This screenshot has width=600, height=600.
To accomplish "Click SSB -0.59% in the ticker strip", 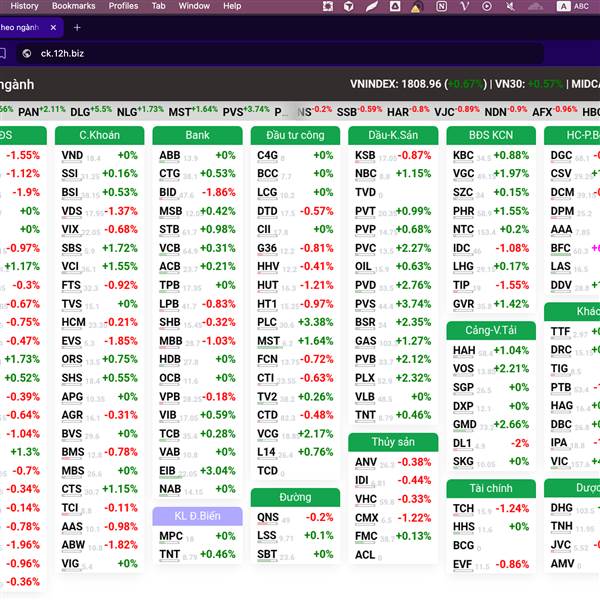I will pos(359,111).
